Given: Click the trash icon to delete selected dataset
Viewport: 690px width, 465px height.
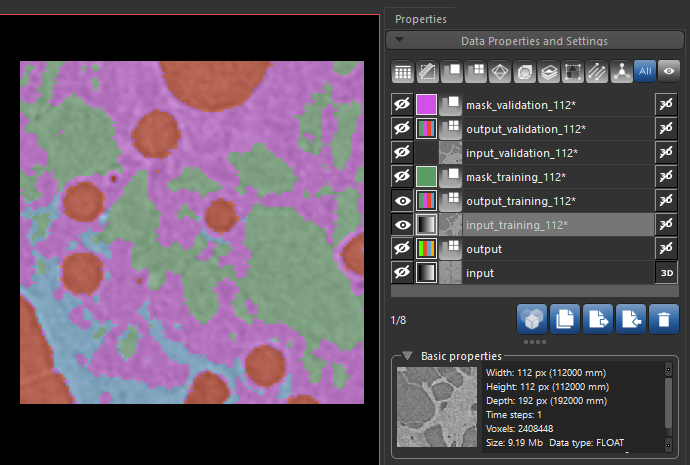Looking at the screenshot, I should pos(661,320).
